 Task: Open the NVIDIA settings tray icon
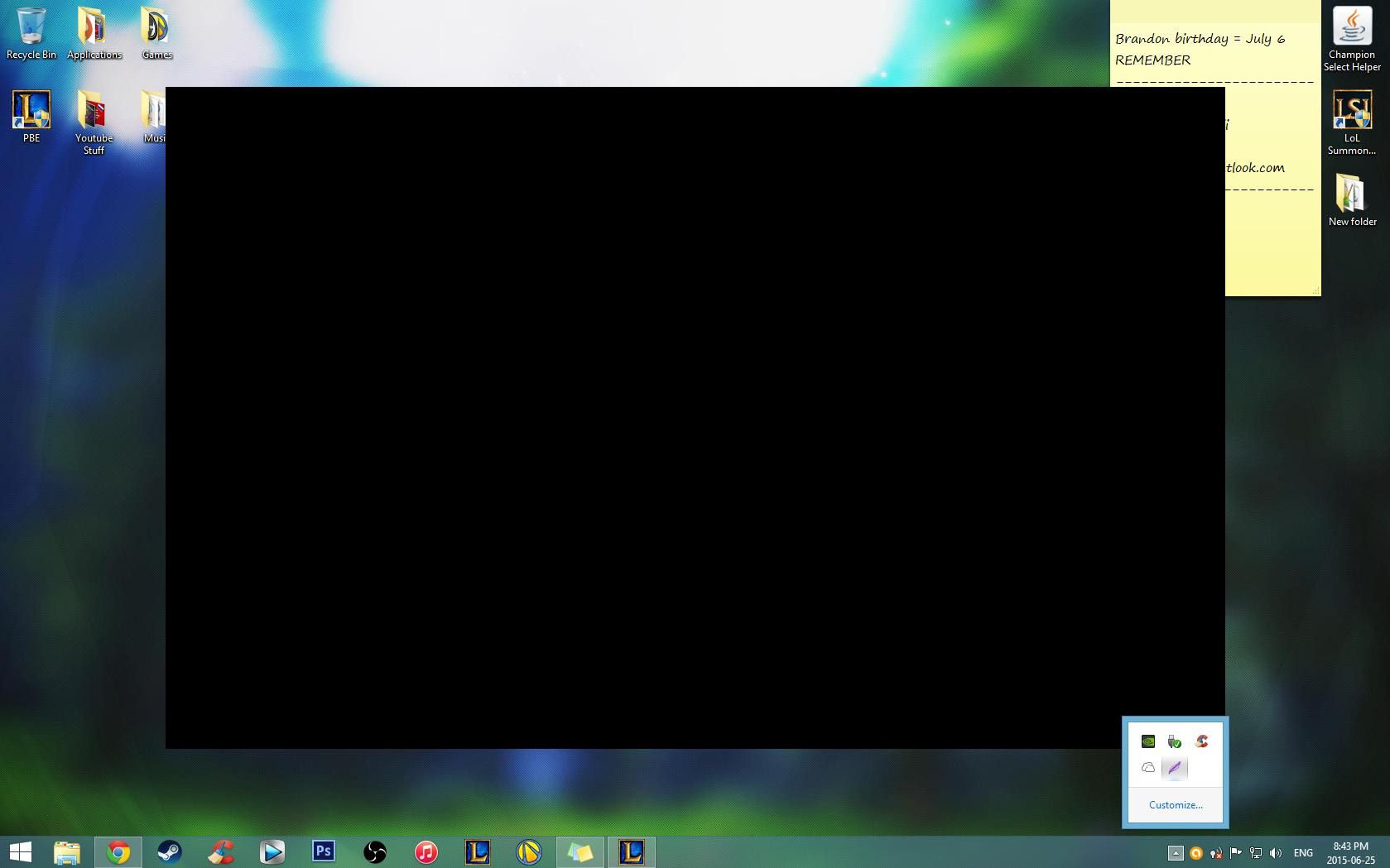(1147, 741)
